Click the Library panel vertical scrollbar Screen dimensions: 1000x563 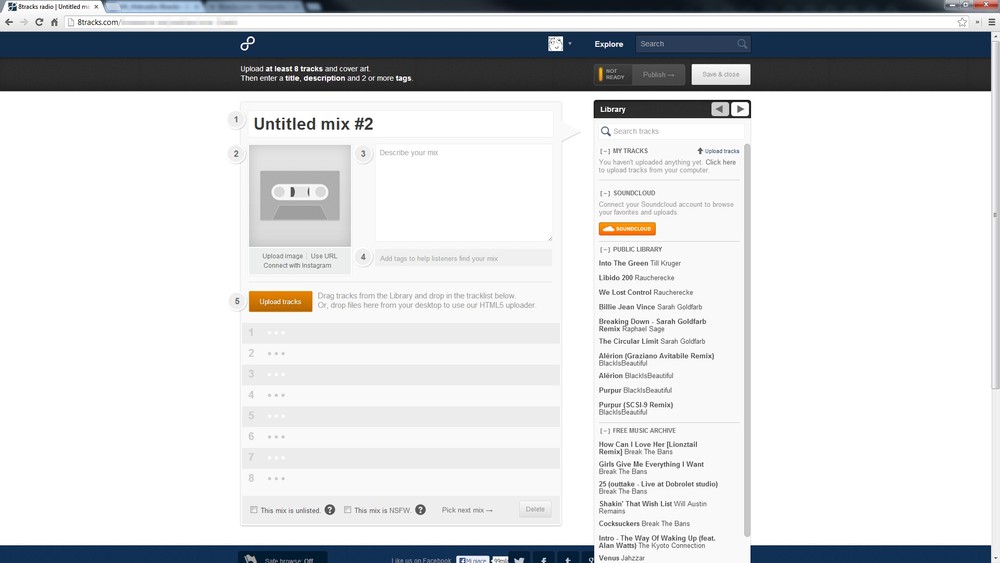[747, 340]
